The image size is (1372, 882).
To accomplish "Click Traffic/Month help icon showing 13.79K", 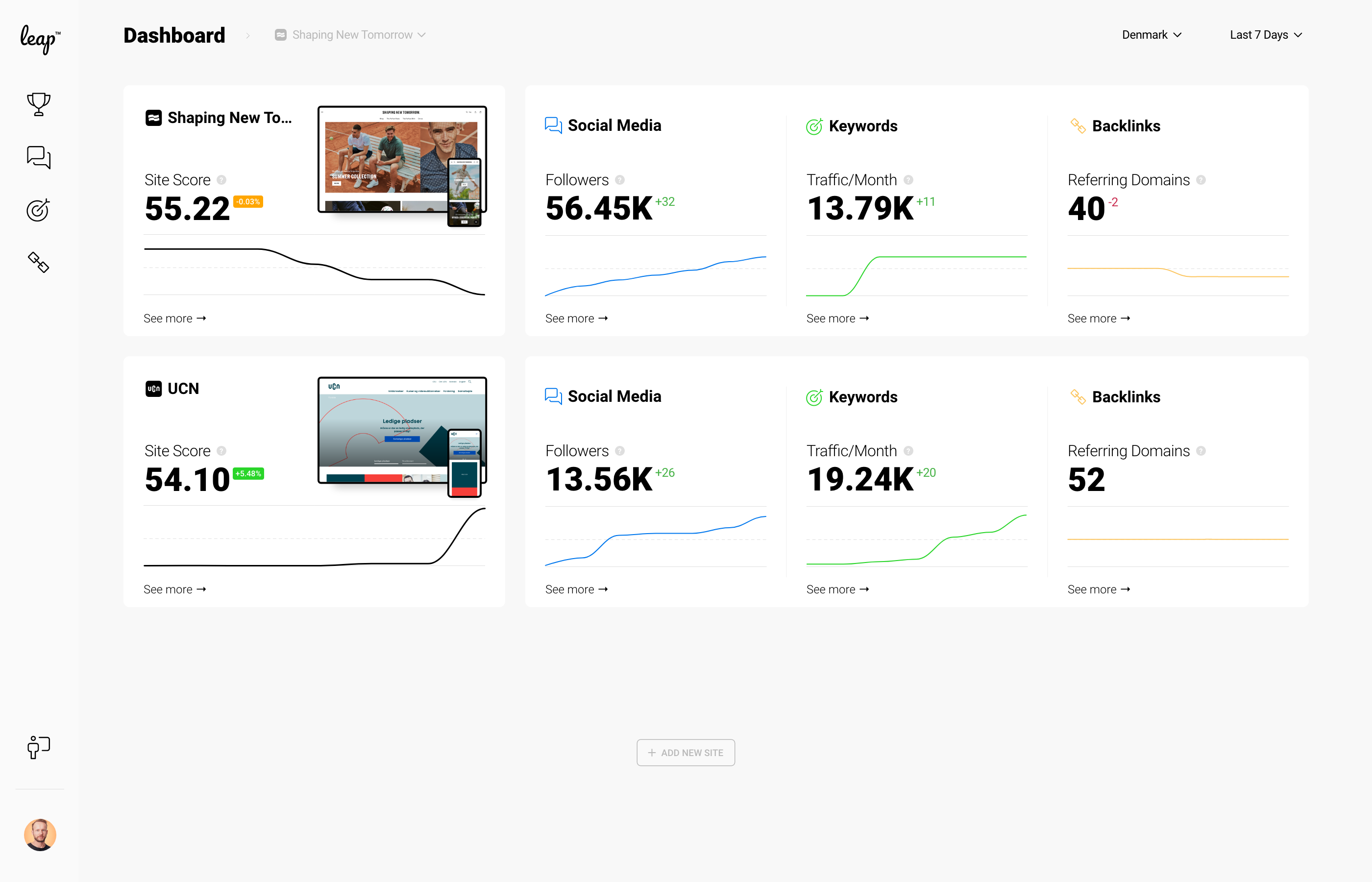I will pyautogui.click(x=908, y=180).
